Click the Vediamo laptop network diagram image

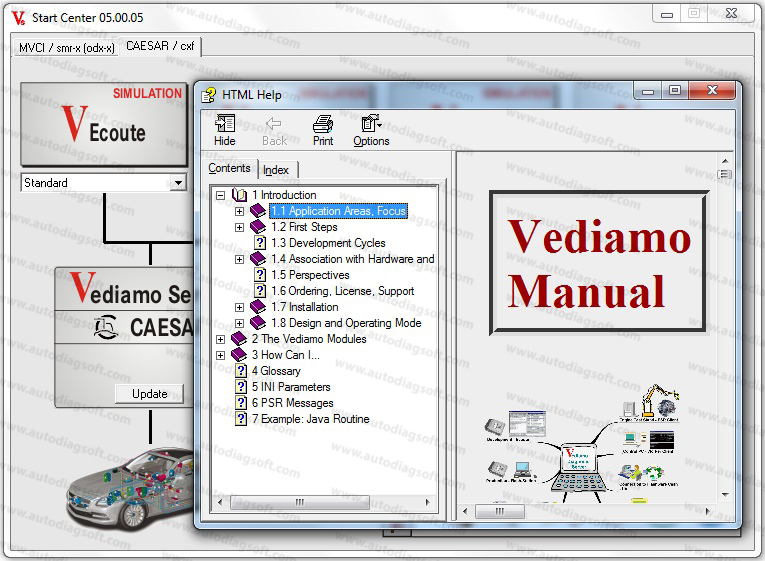[582, 444]
